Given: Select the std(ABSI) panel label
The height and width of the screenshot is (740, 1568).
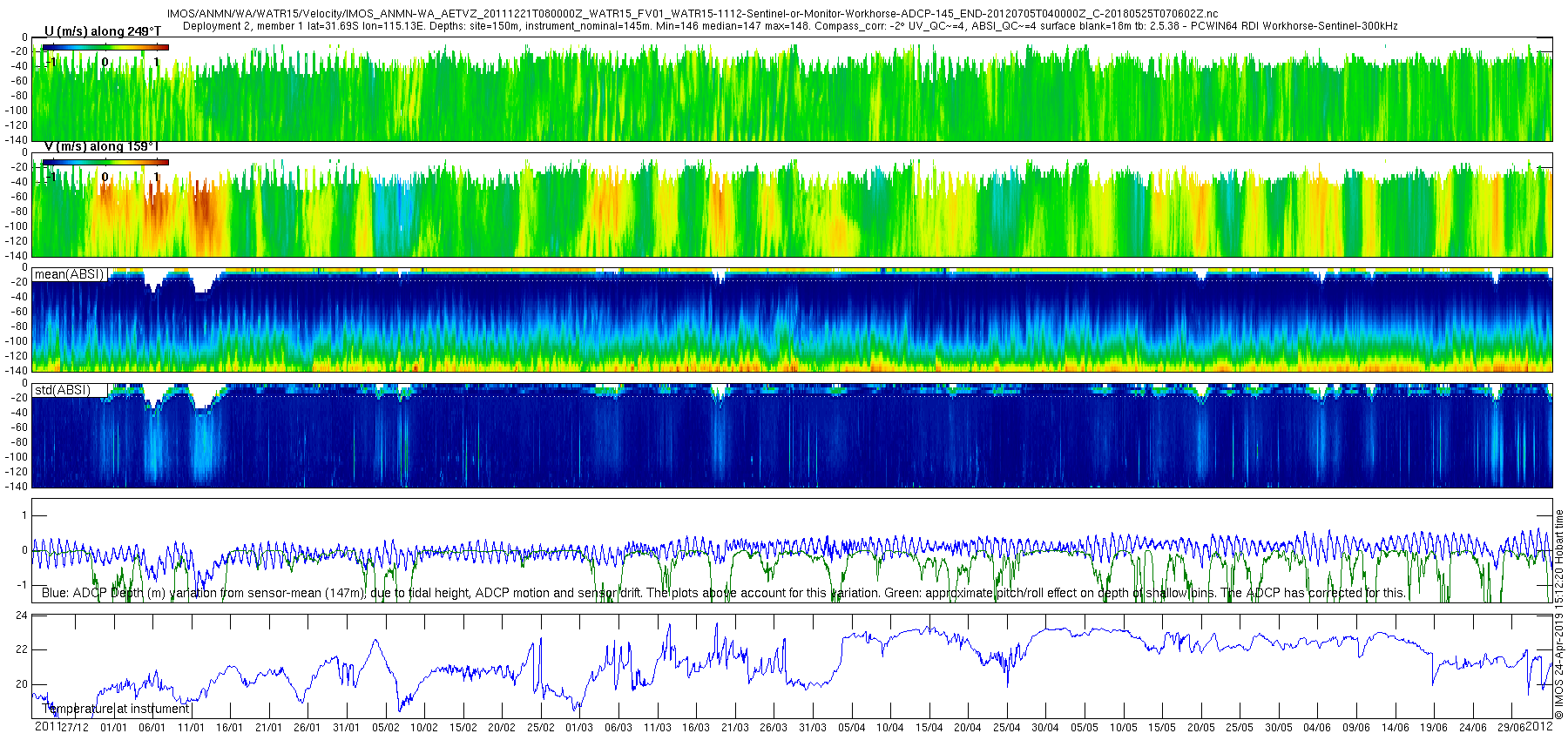Looking at the screenshot, I should coord(62,390).
